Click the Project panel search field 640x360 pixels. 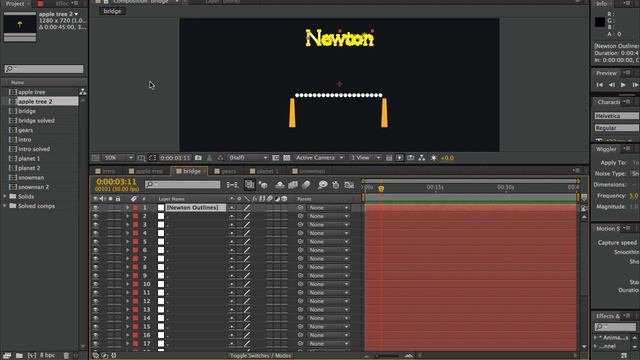pos(44,69)
